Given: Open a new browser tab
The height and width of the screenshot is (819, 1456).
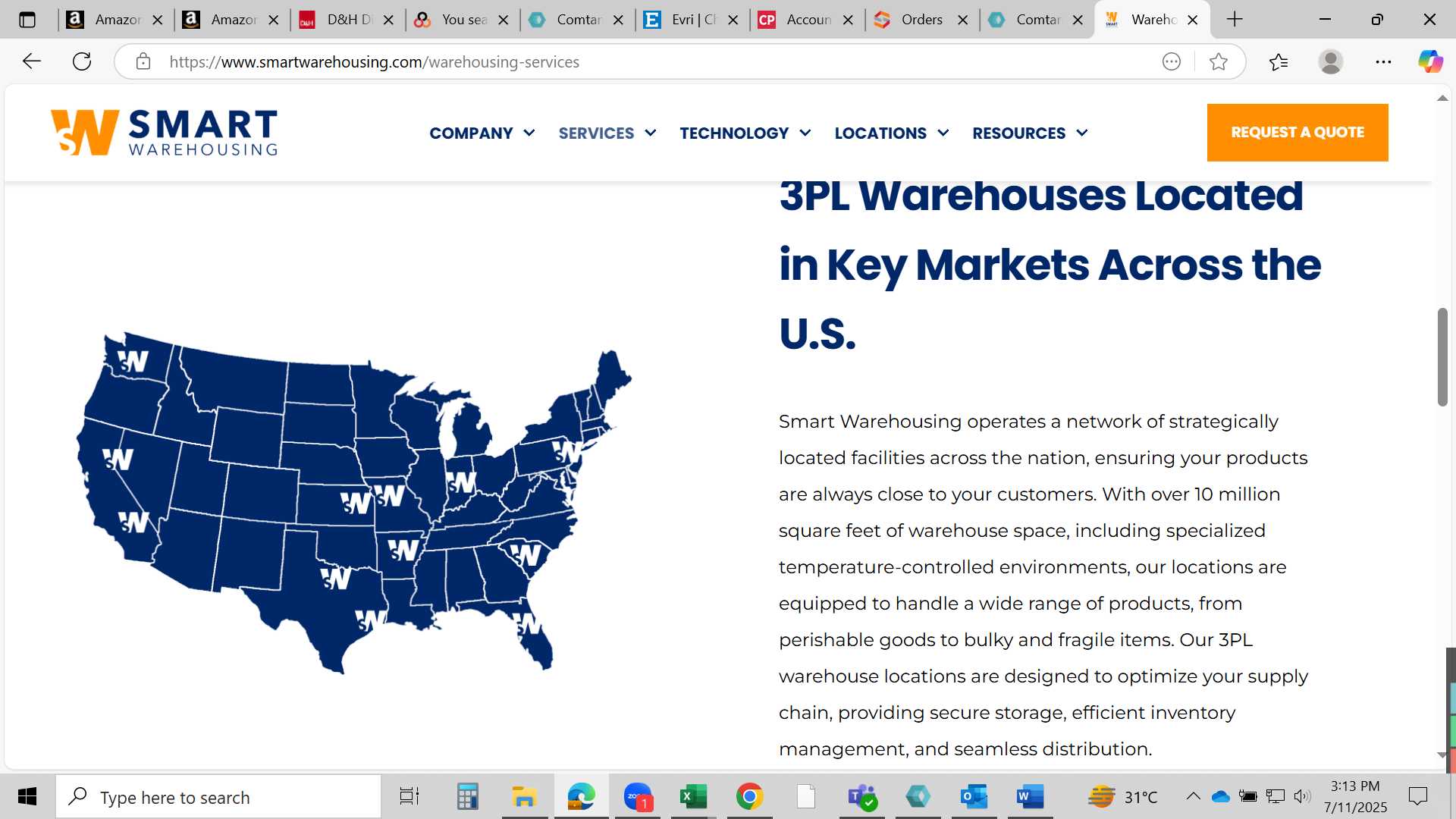Looking at the screenshot, I should point(1235,20).
